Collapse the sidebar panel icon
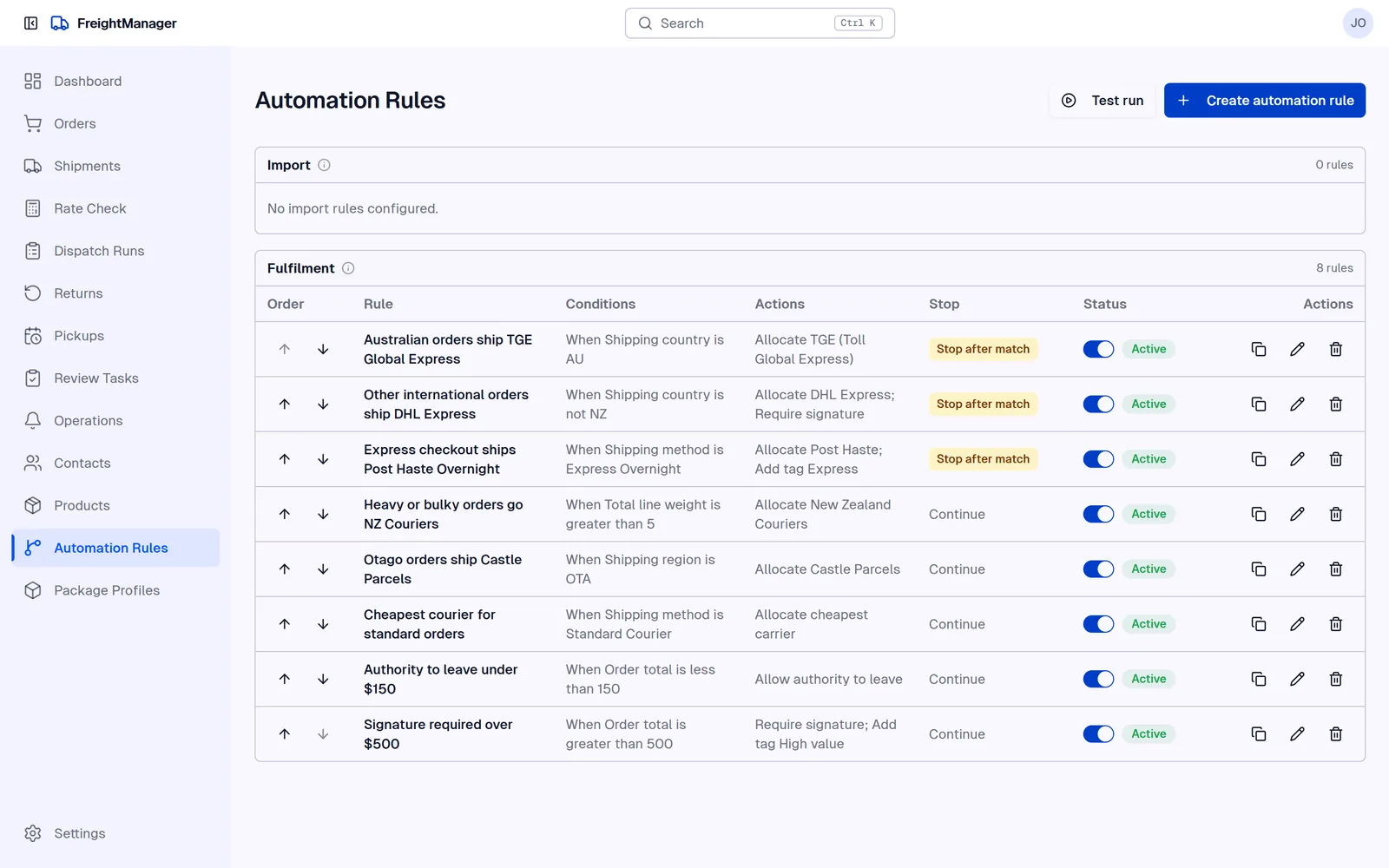Image resolution: width=1389 pixels, height=868 pixels. coord(31,23)
